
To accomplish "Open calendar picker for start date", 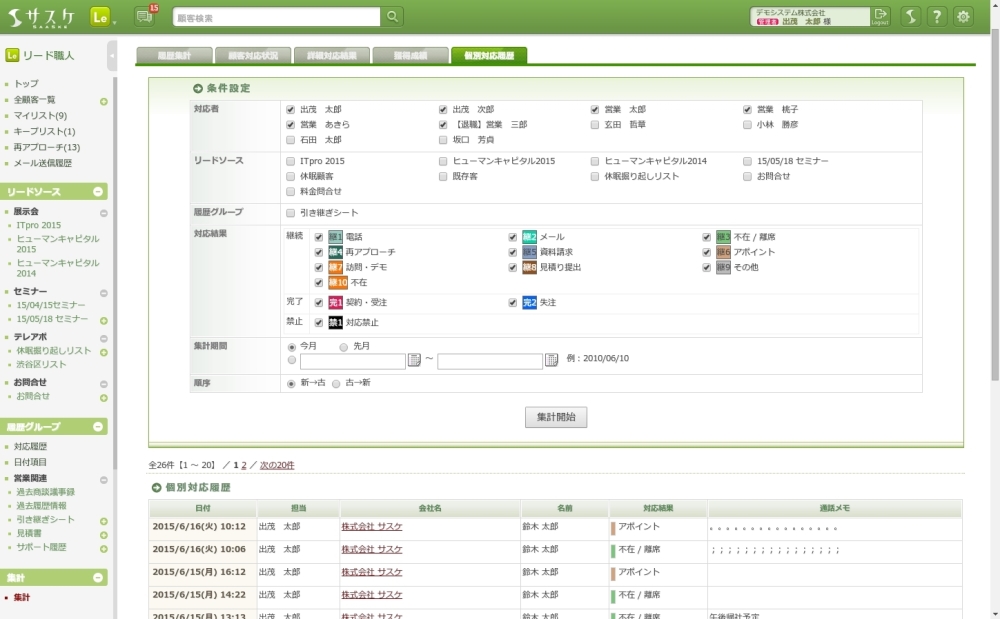I will 415,360.
